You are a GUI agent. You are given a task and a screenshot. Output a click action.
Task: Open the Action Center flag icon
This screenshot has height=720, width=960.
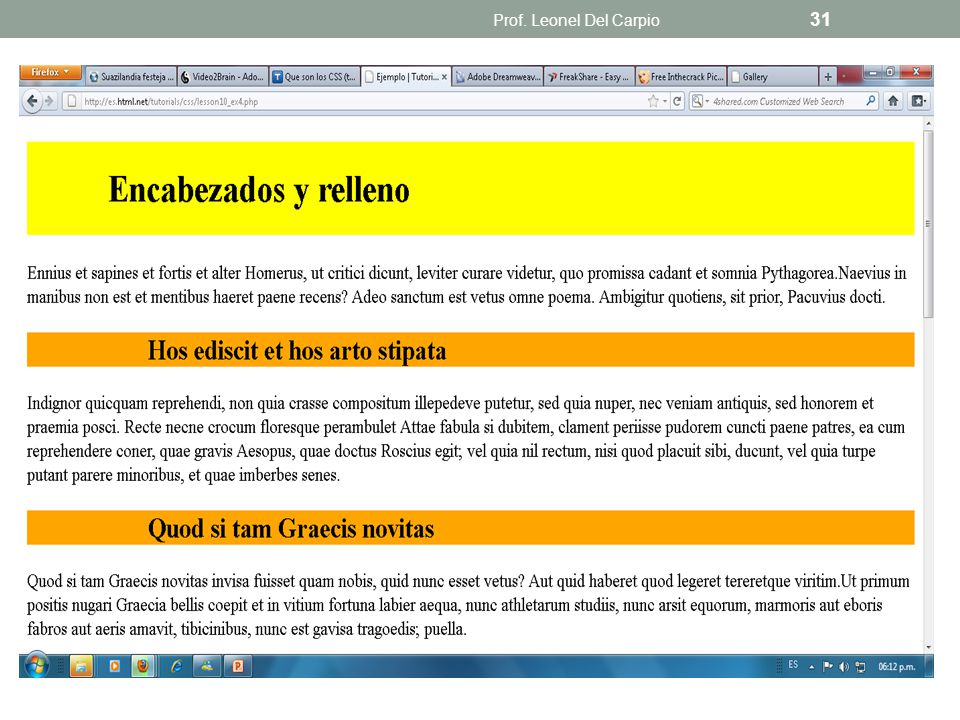828,666
